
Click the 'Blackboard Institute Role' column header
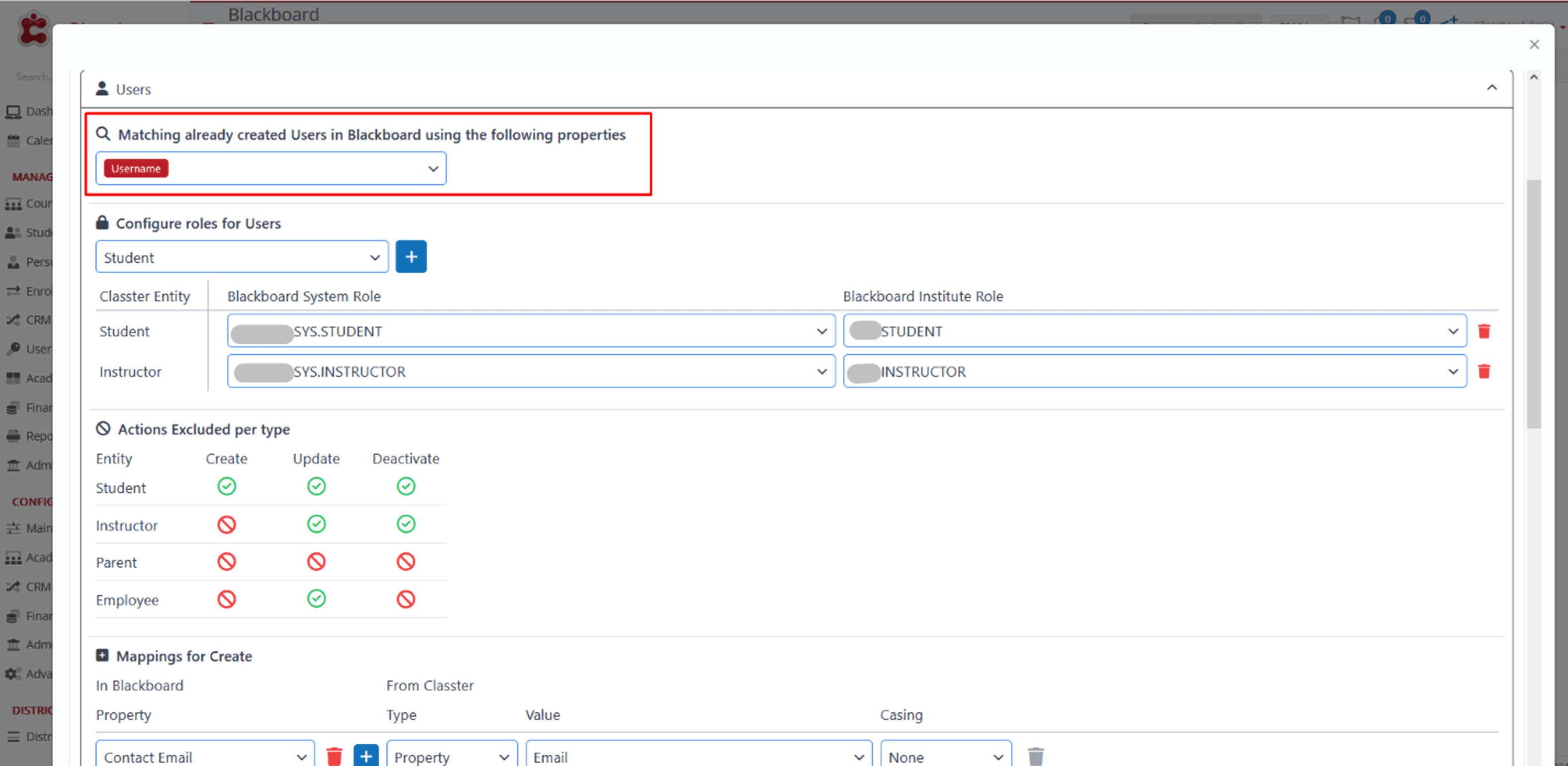(x=923, y=296)
